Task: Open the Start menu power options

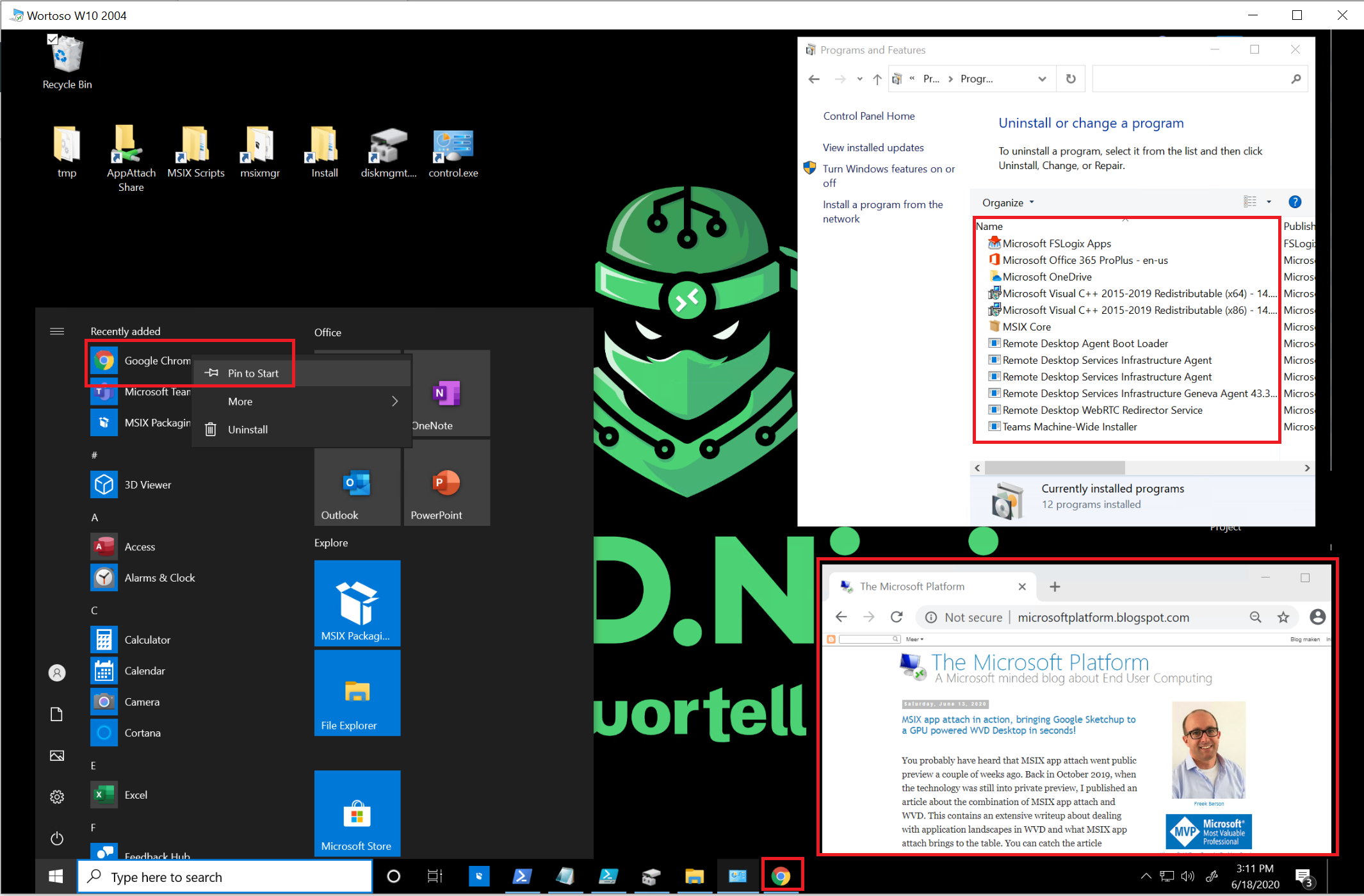Action: (57, 838)
